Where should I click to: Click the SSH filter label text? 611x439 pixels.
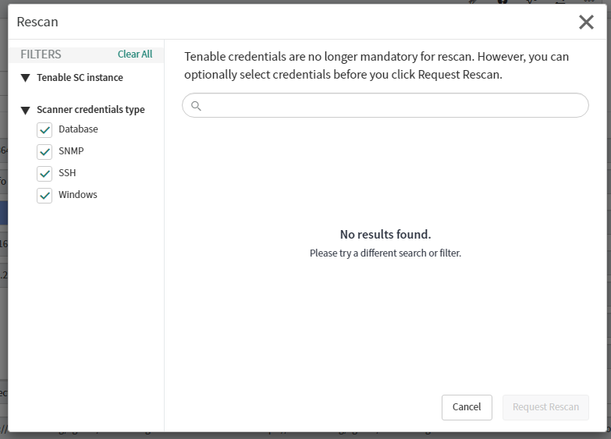[67, 173]
